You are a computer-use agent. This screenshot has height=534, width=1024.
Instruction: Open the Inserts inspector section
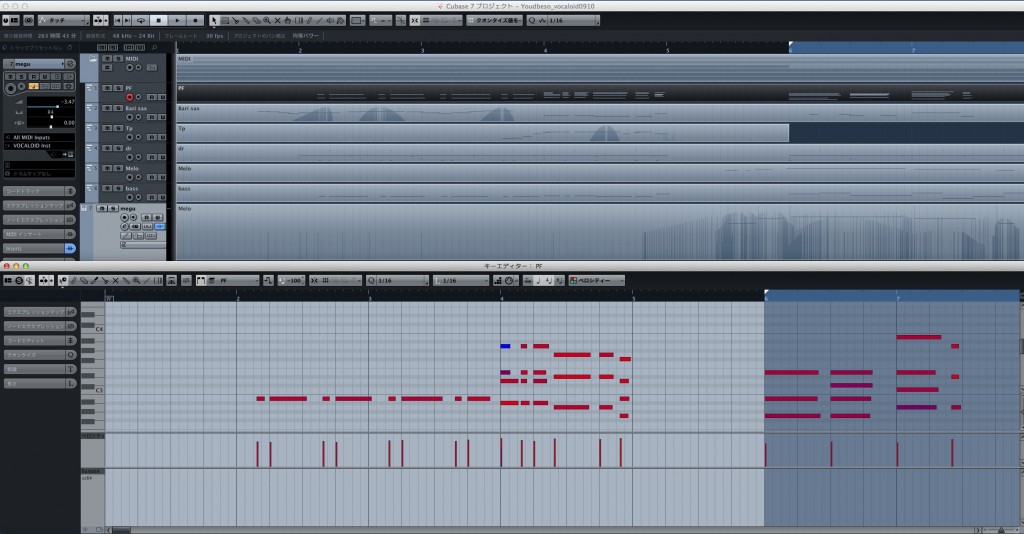coord(39,249)
